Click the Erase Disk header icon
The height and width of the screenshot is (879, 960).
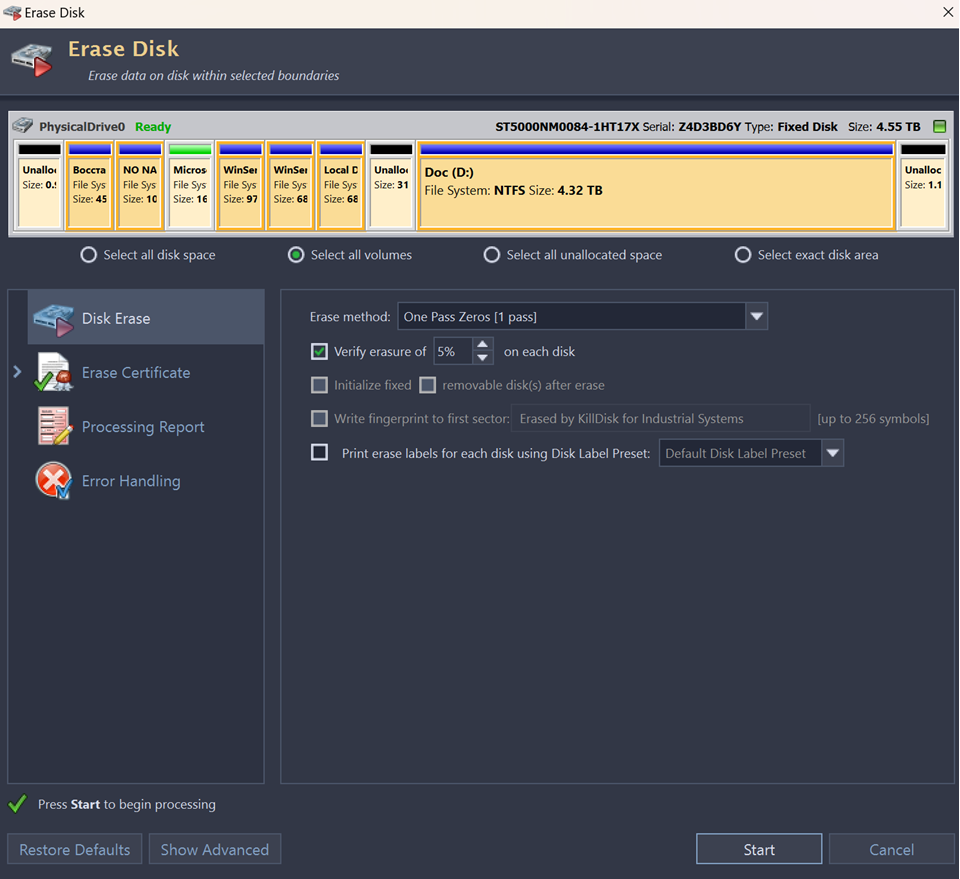pos(32,59)
